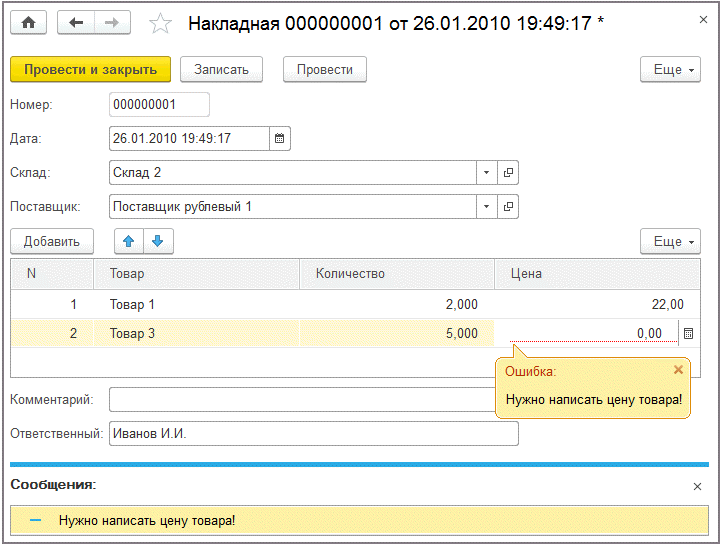Open the calendar picker for Дата
This screenshot has height=544, width=720.
click(280, 138)
